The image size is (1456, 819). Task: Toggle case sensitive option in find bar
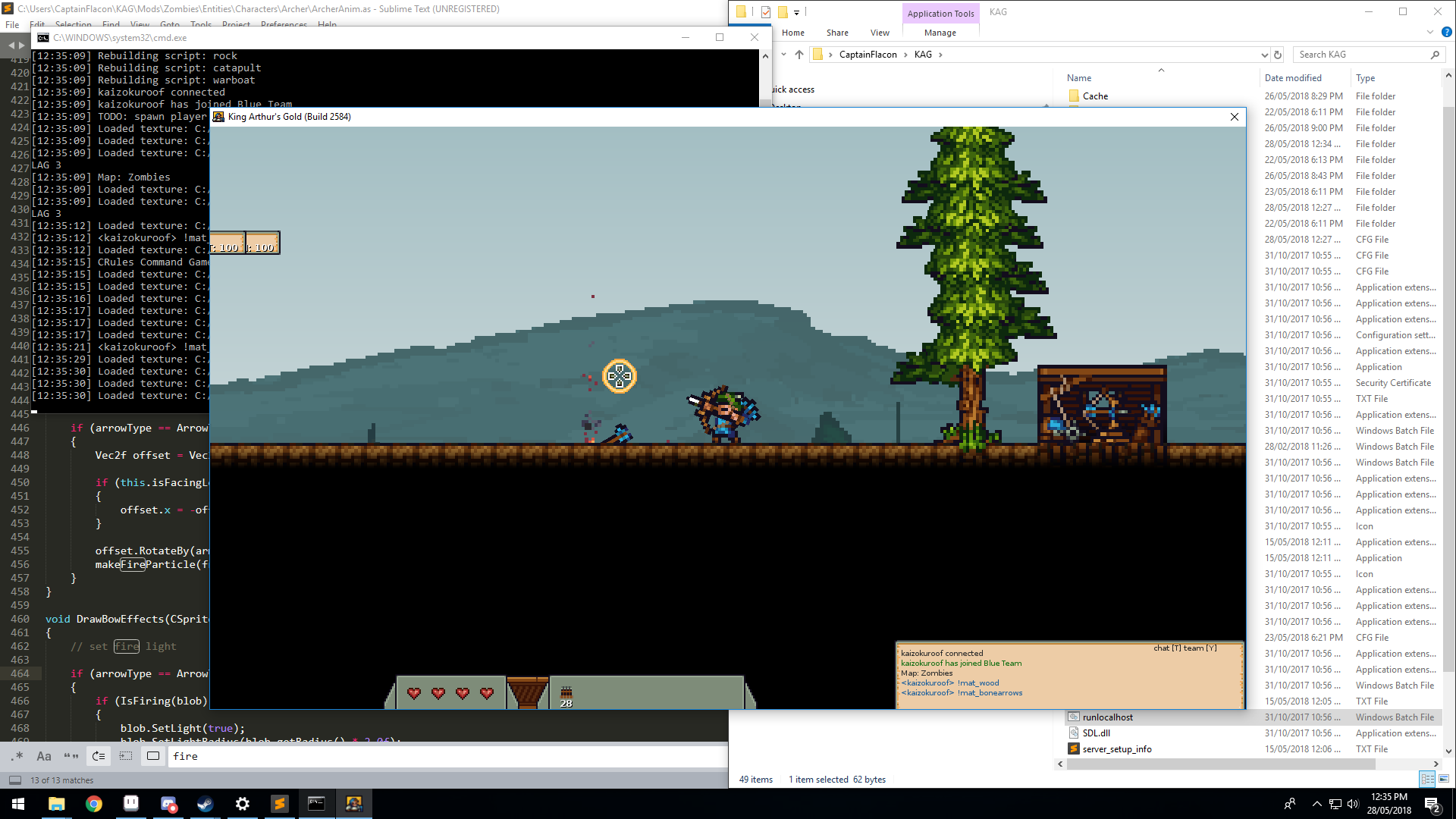[x=44, y=756]
